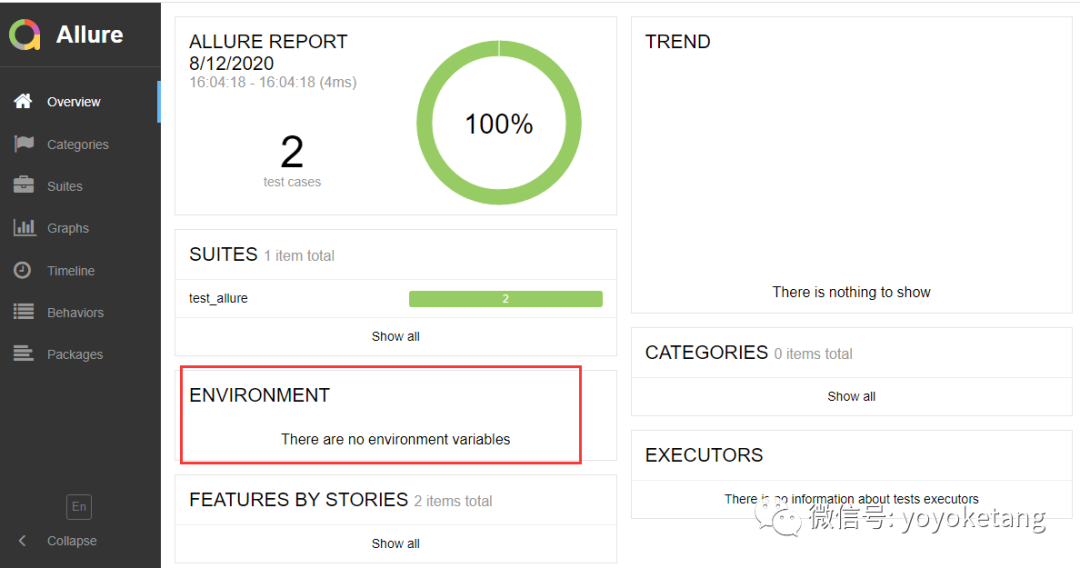
Task: Click the ALLURE REPORT 8/12/2020 title
Action: point(268,52)
